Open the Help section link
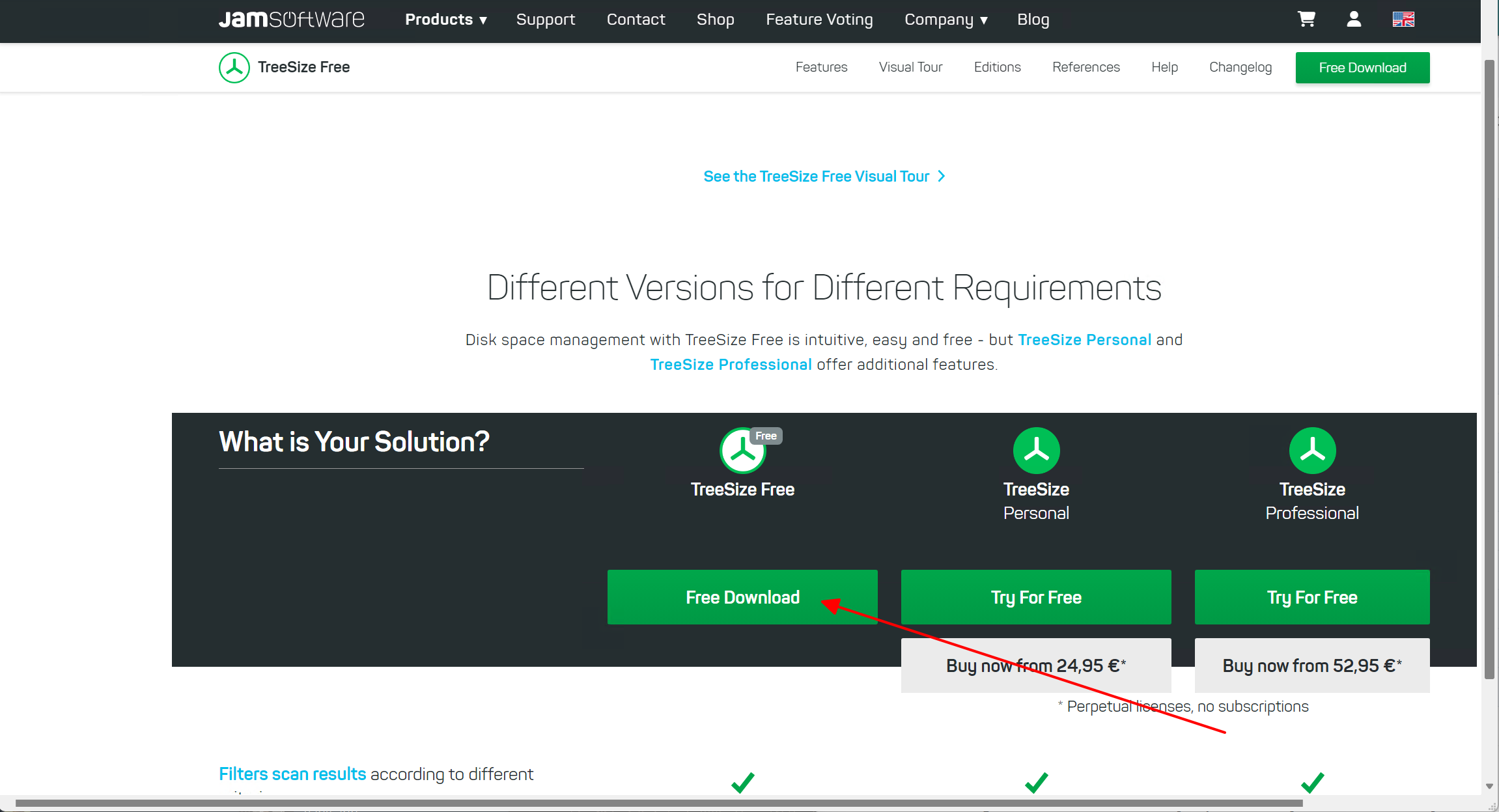 coord(1164,67)
